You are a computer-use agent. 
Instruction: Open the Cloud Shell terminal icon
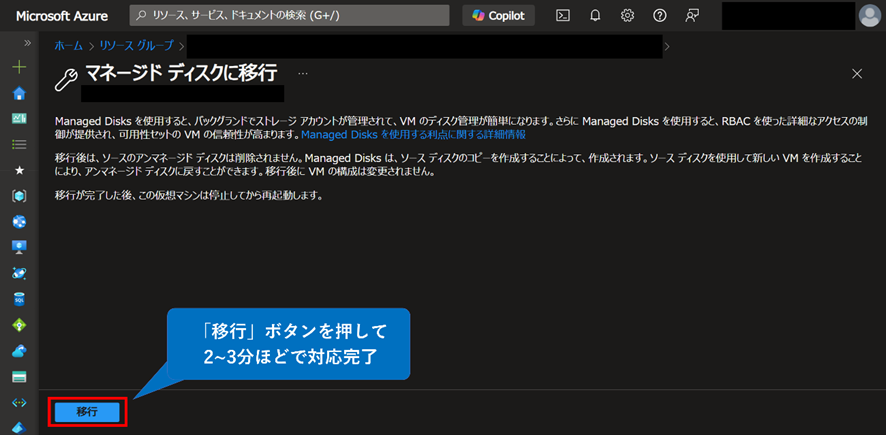click(563, 16)
